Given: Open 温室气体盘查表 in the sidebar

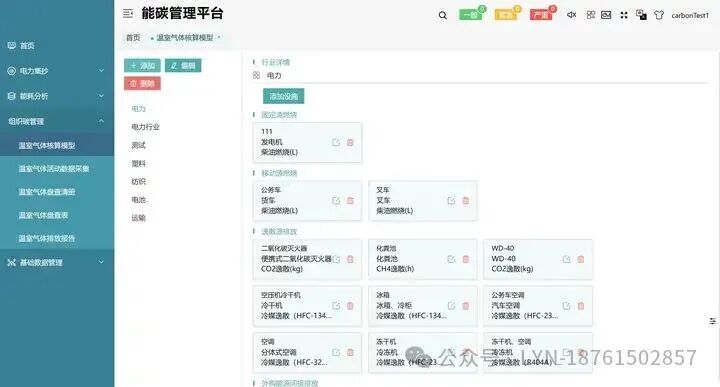Looking at the screenshot, I should pos(57,215).
